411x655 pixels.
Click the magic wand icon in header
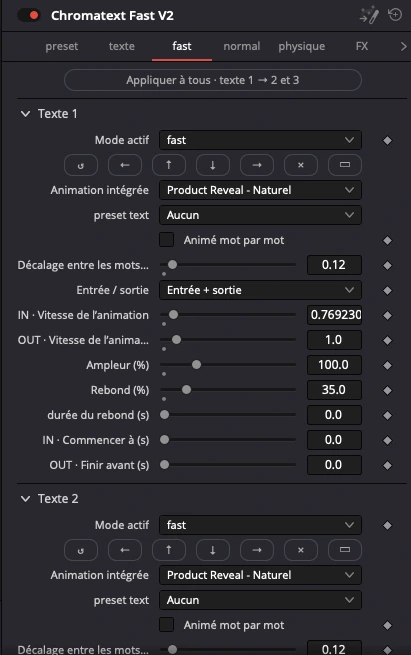click(x=369, y=15)
